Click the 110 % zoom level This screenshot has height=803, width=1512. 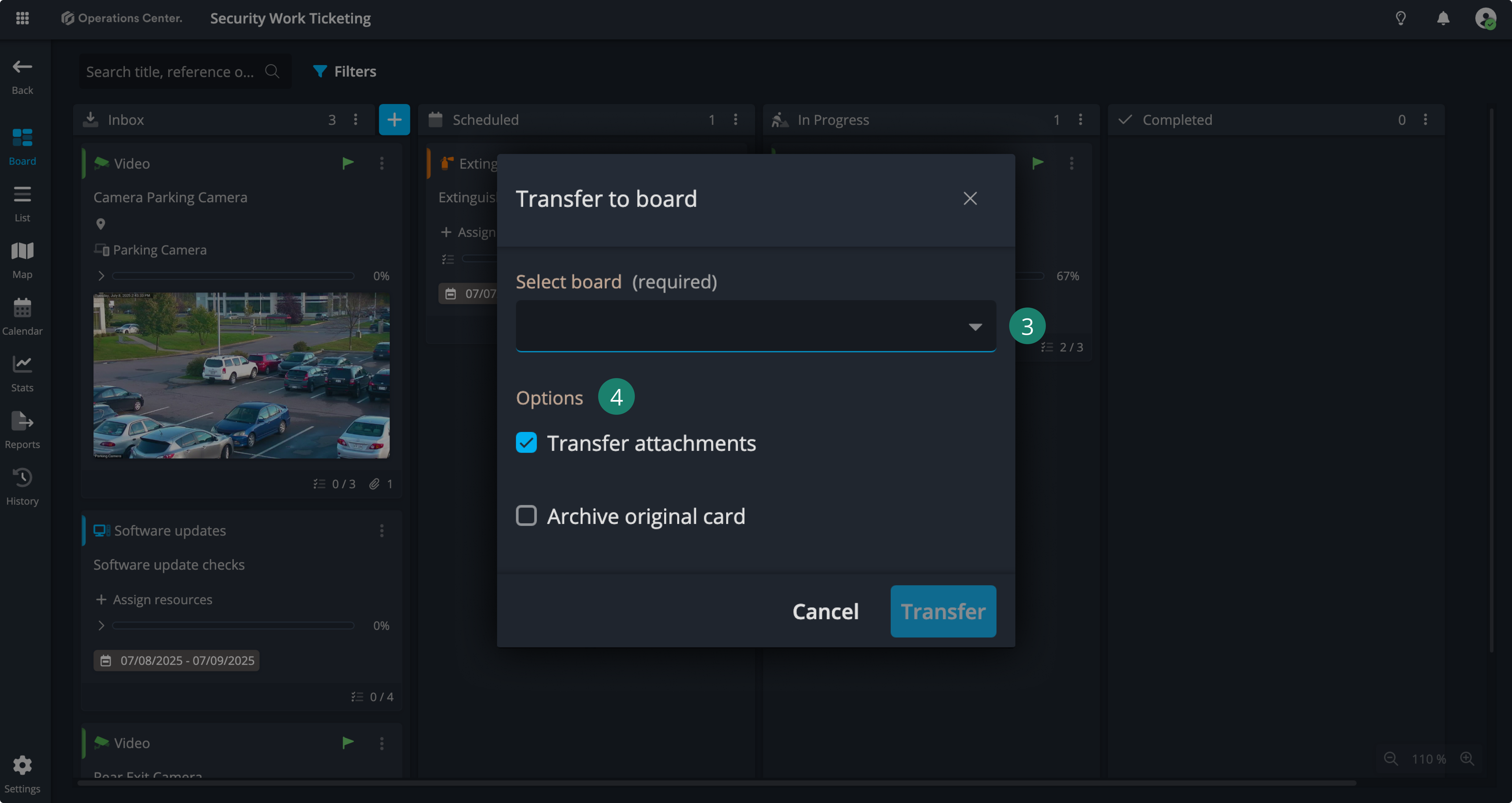coord(1429,760)
